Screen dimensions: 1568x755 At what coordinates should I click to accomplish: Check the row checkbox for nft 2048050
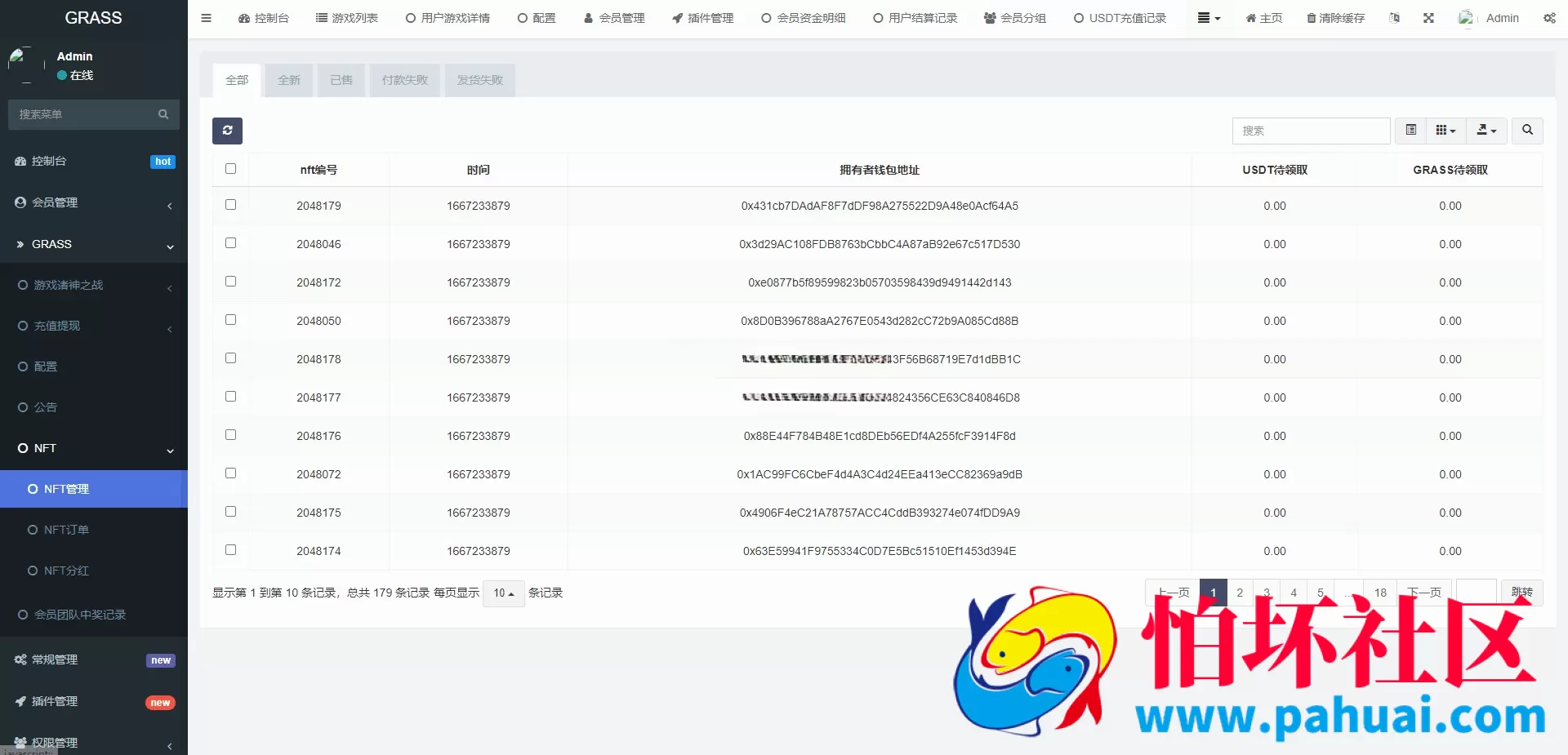(230, 319)
